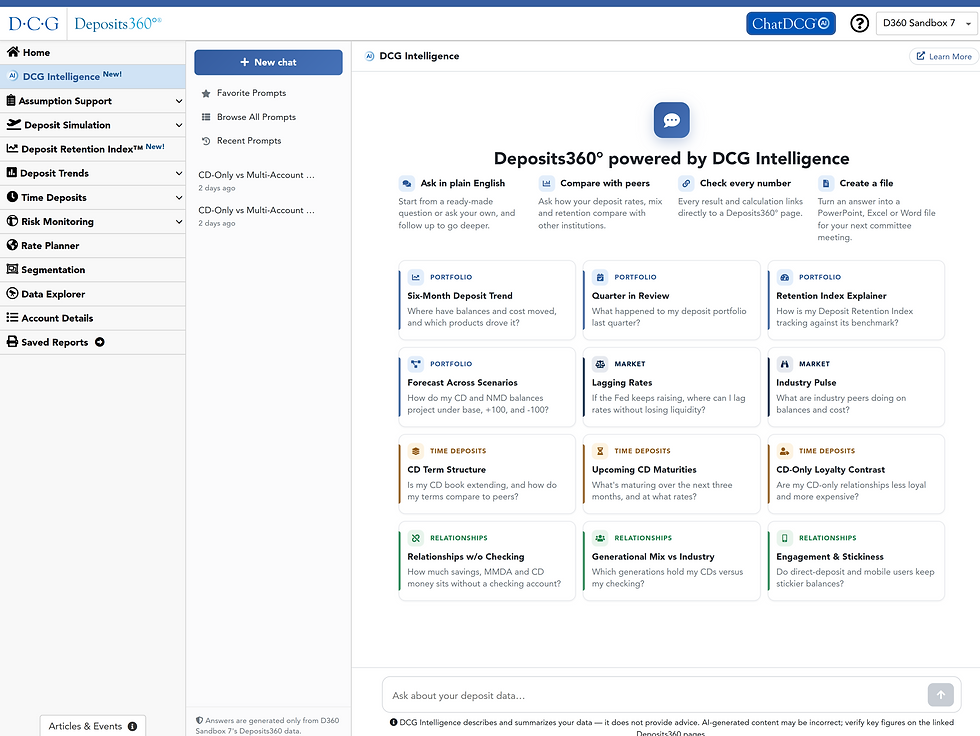
Task: Start a New chat
Action: pyautogui.click(x=268, y=62)
